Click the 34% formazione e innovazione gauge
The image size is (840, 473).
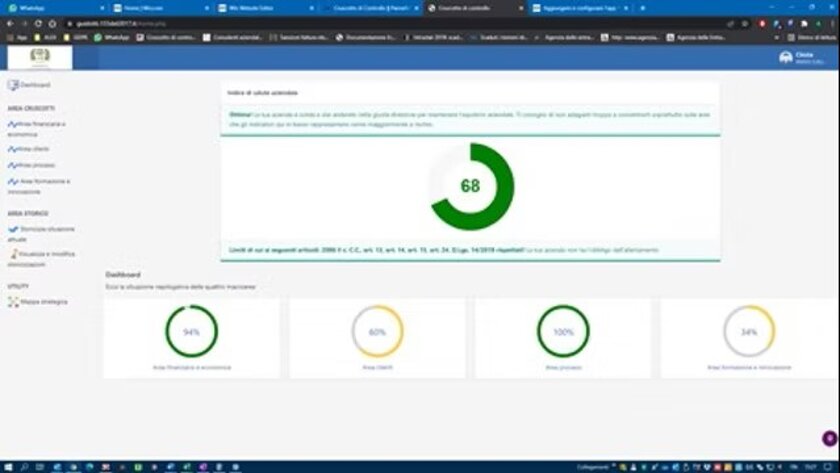click(749, 332)
